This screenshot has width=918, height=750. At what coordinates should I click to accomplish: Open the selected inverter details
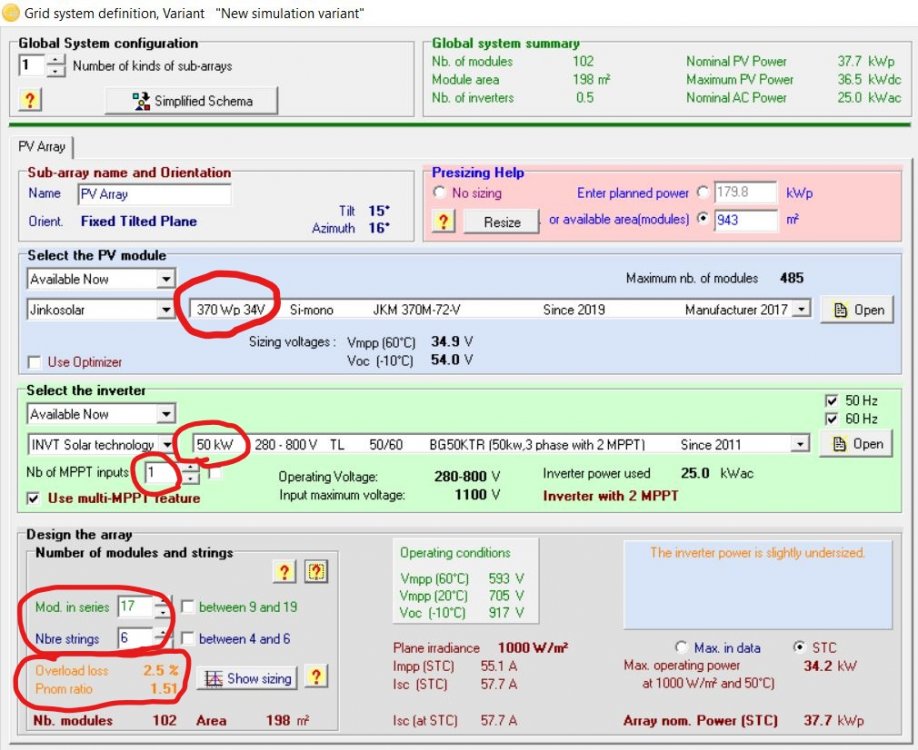coord(857,444)
